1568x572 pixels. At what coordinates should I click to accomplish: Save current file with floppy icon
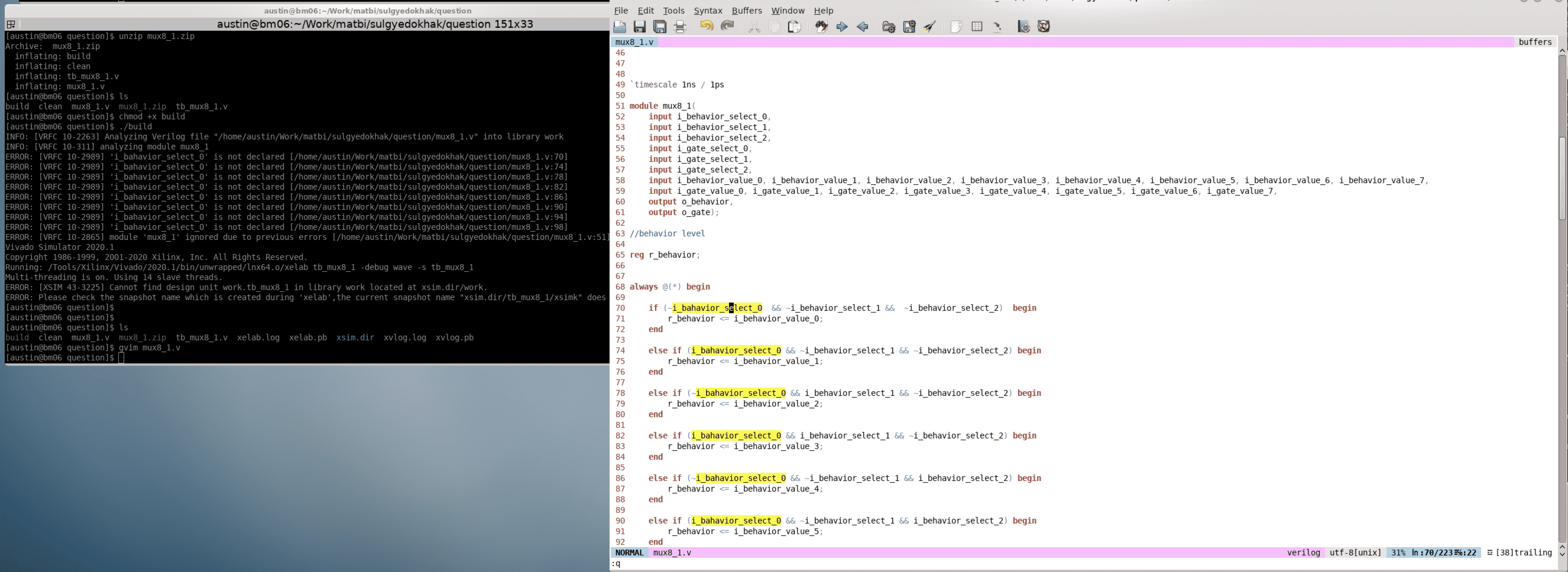(639, 27)
